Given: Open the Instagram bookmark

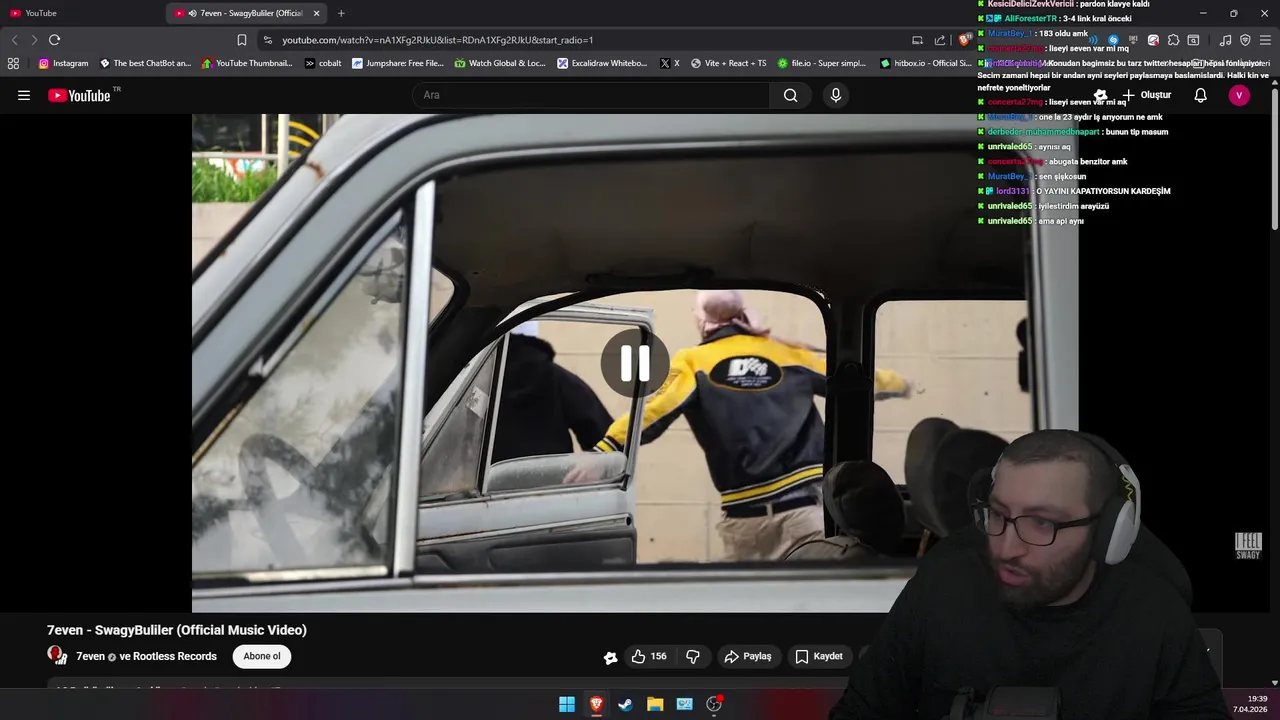Looking at the screenshot, I should (x=63, y=63).
